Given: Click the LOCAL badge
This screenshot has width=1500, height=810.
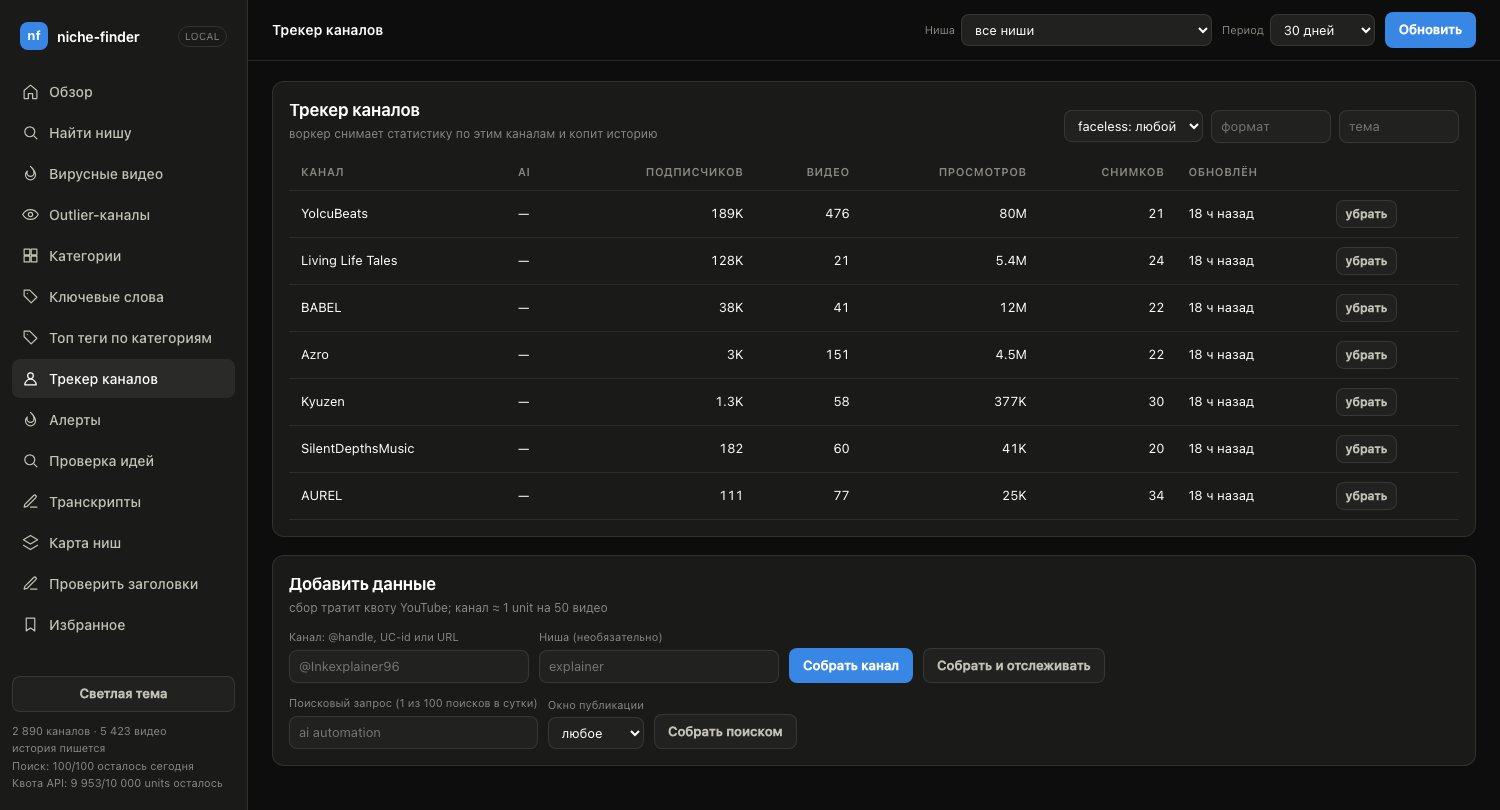Looking at the screenshot, I should [x=202, y=36].
